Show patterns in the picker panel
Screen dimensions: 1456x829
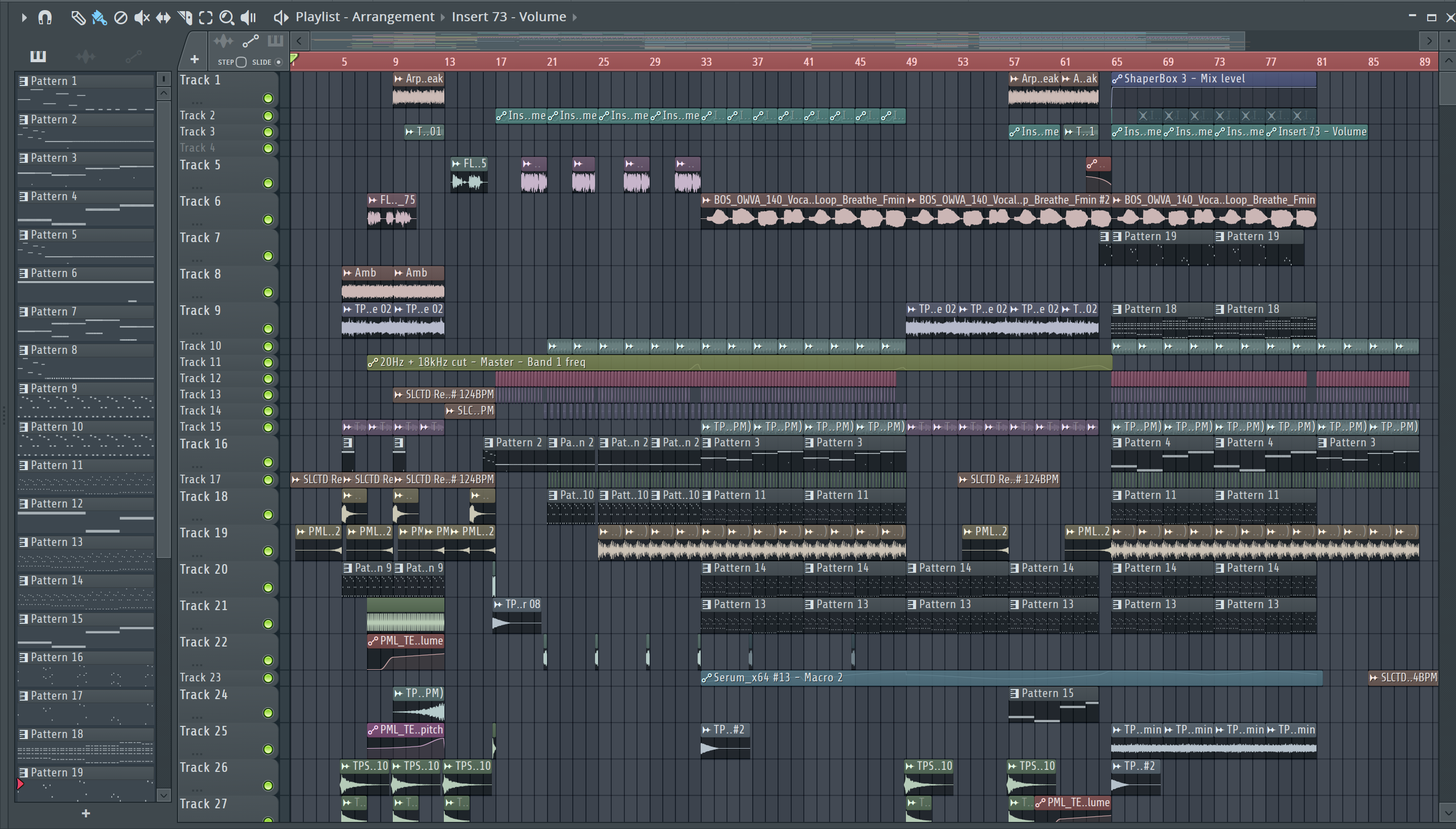(38, 56)
